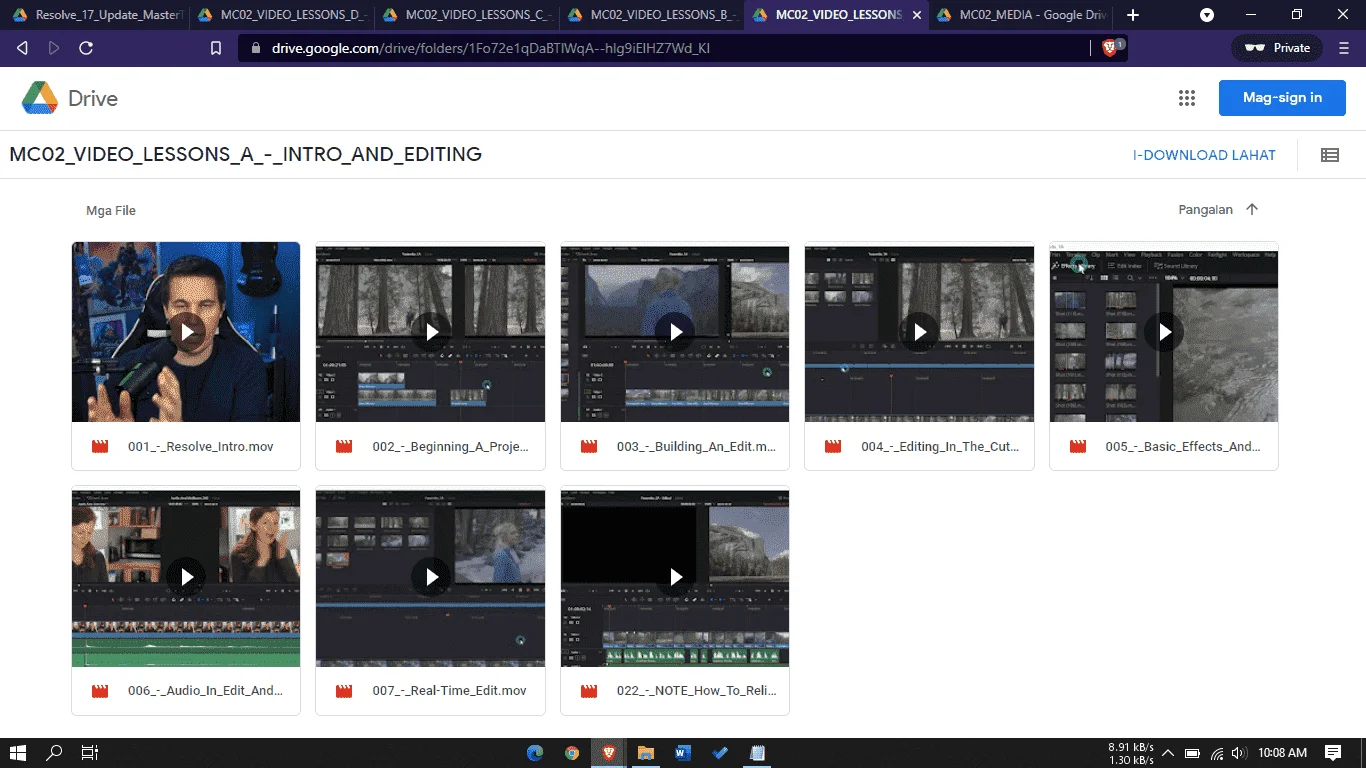Click red video icon beside 001_-_Resolve_Intro.mov
The height and width of the screenshot is (768, 1366).
point(100,447)
